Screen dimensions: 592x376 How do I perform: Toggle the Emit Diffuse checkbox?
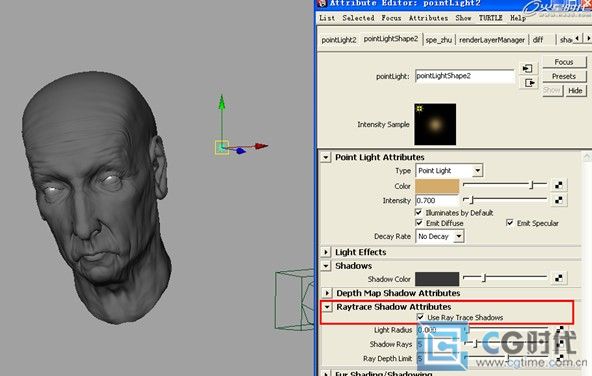coord(419,222)
